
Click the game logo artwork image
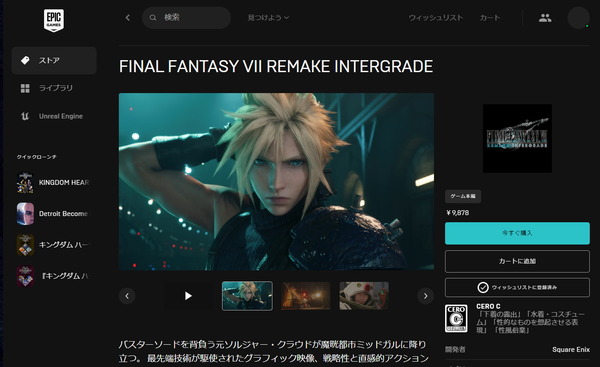tap(517, 138)
